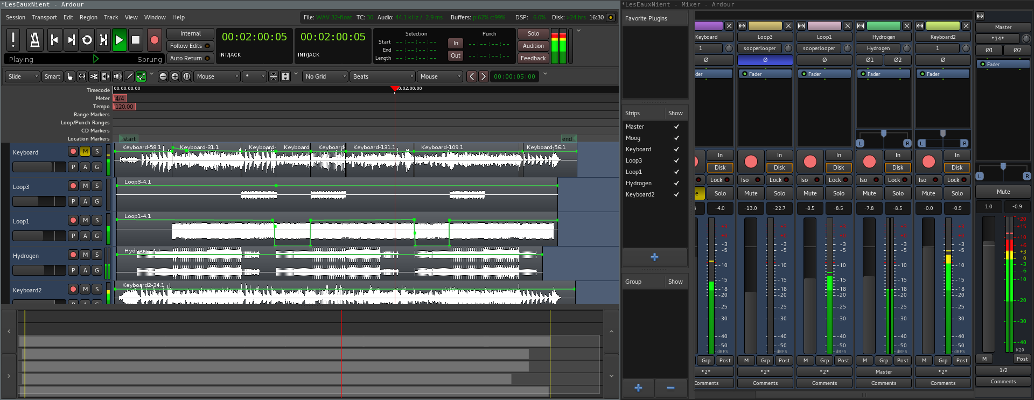Select the grab (hand) tool
This screenshot has width=1034, height=400.
71,76
